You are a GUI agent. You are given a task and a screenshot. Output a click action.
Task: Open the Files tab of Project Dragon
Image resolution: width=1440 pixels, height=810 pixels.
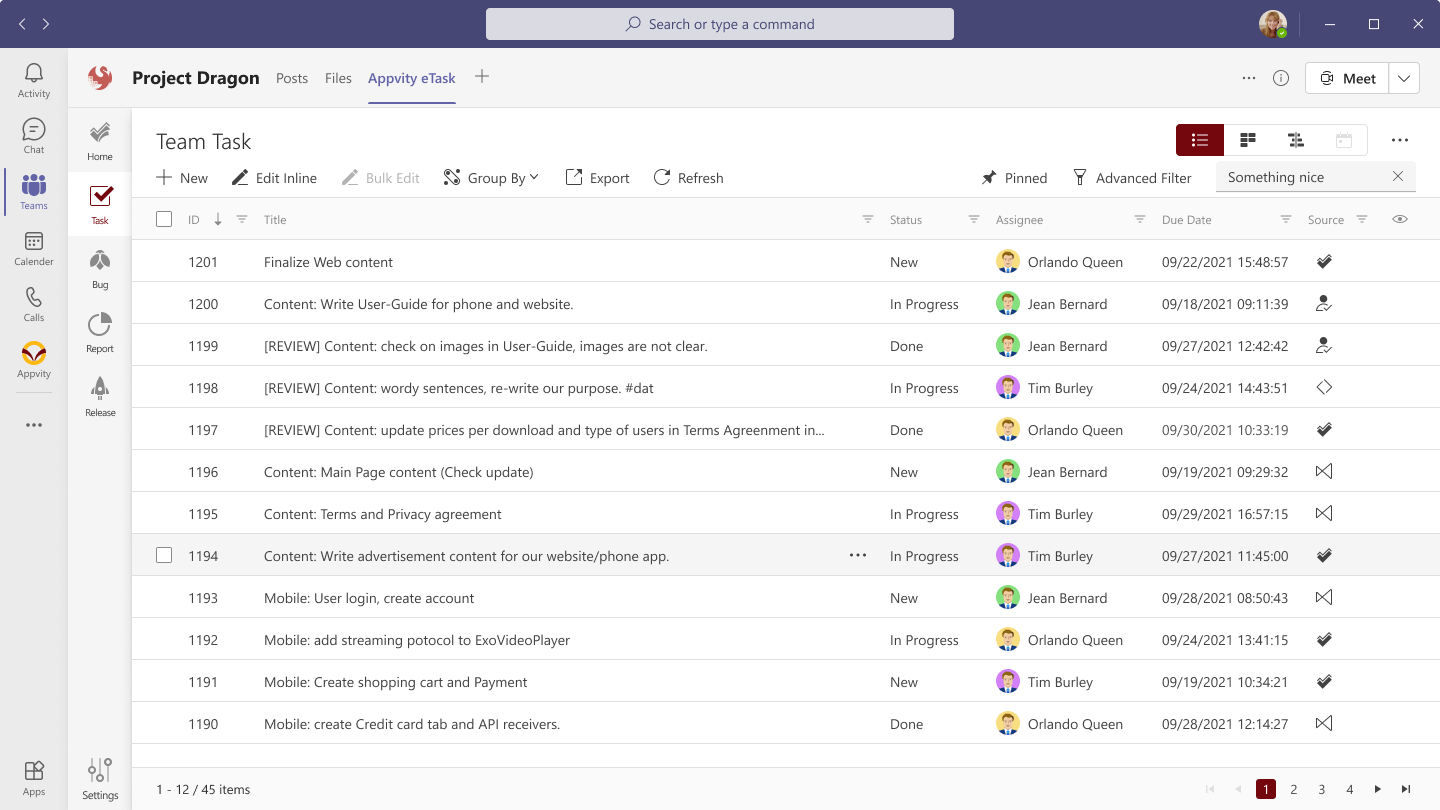(x=338, y=77)
